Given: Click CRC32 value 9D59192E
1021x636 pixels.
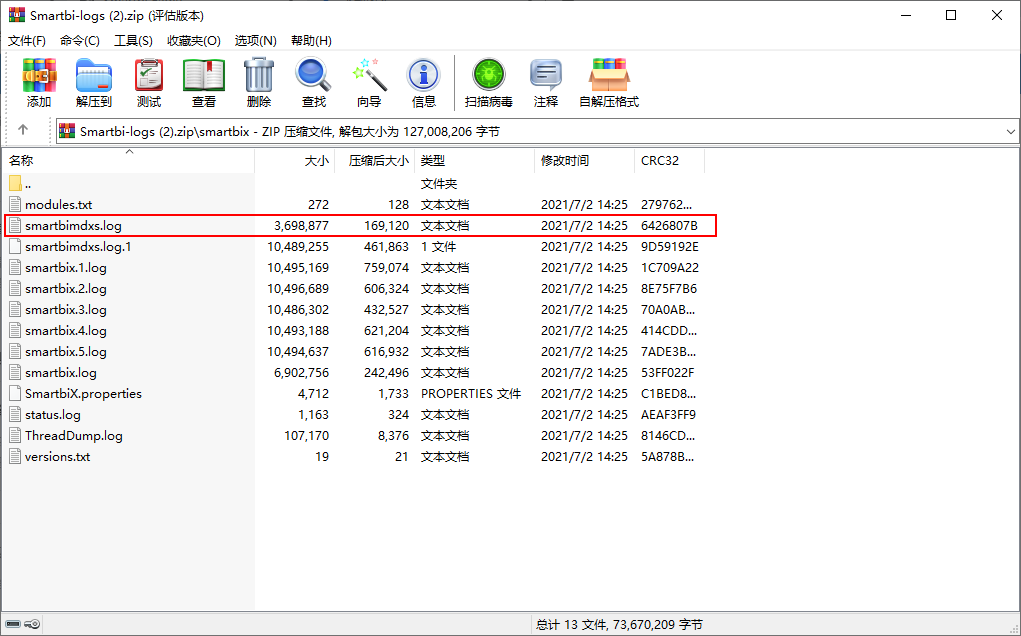Looking at the screenshot, I should coord(670,247).
